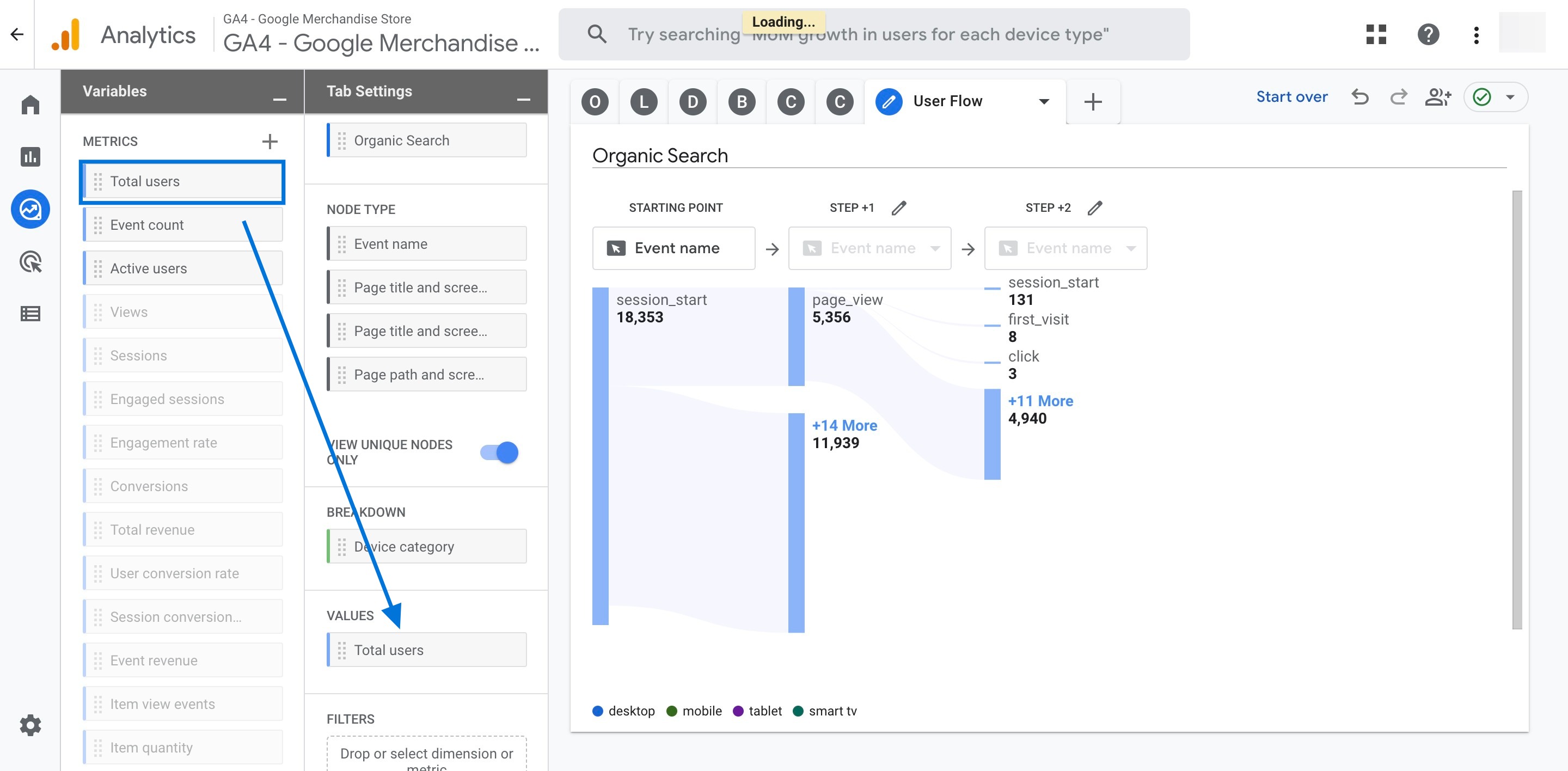Click the smart tv legend dot
This screenshot has height=771, width=1568.
[x=798, y=711]
